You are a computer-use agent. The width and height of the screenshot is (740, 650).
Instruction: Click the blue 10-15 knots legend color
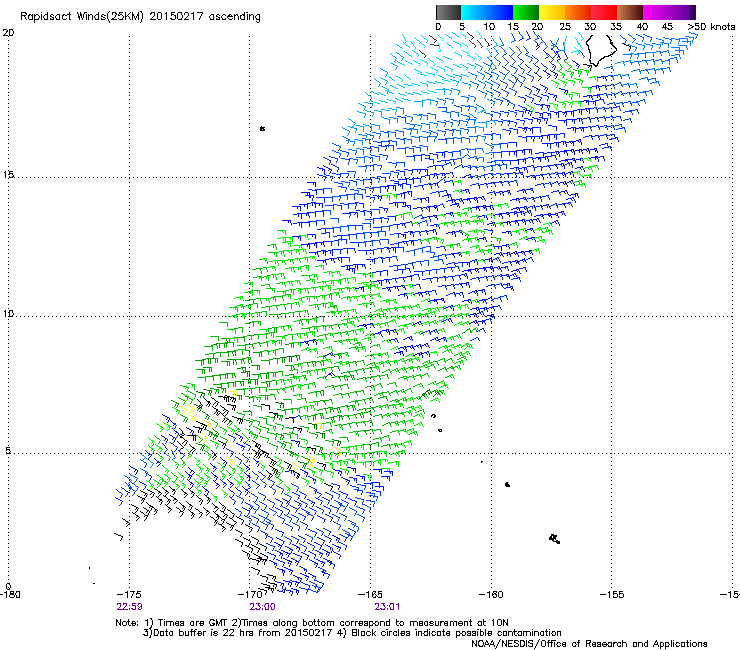[500, 12]
